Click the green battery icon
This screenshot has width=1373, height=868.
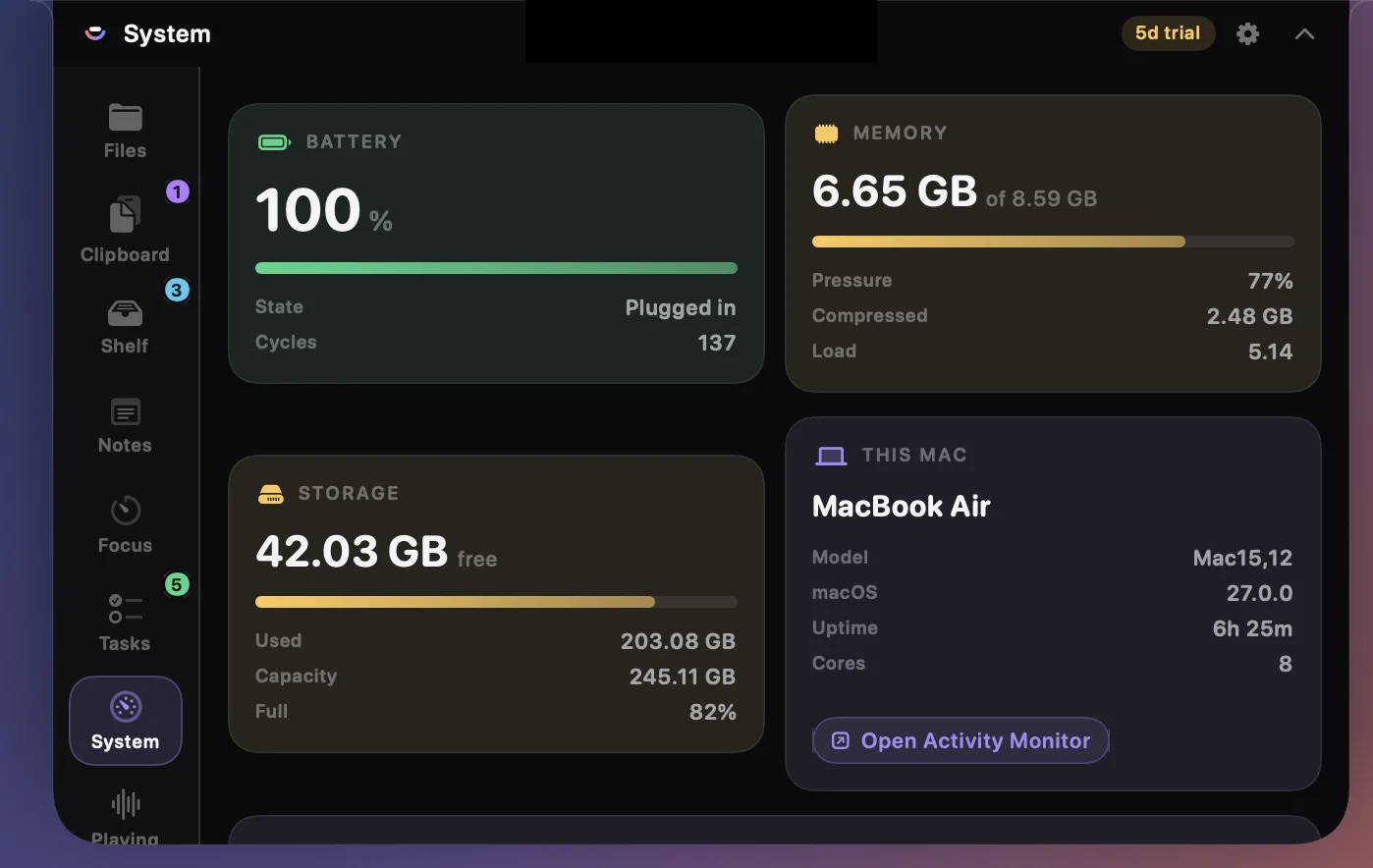(x=274, y=142)
